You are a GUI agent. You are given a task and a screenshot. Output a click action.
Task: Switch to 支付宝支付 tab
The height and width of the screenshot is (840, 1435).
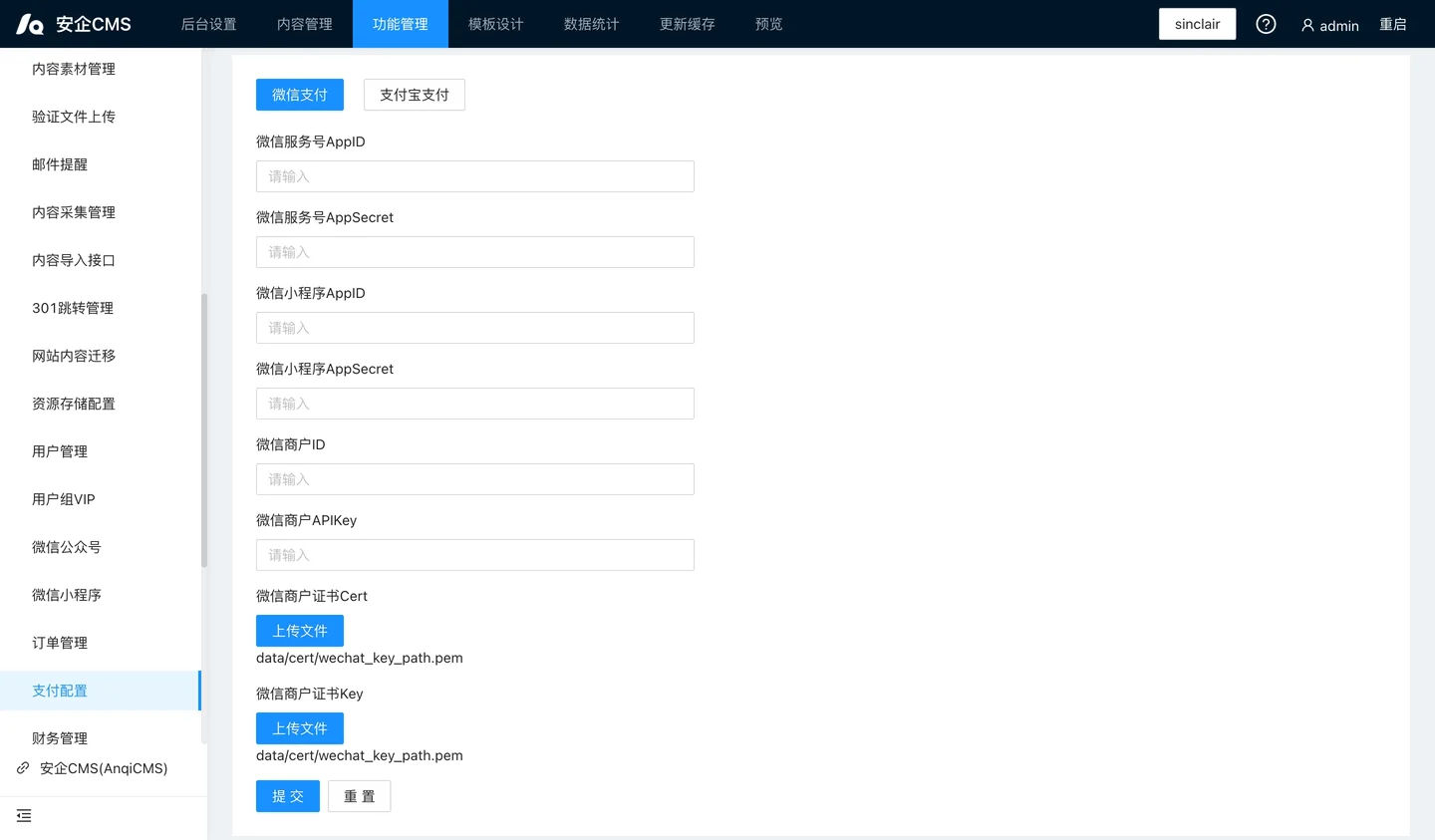point(415,95)
